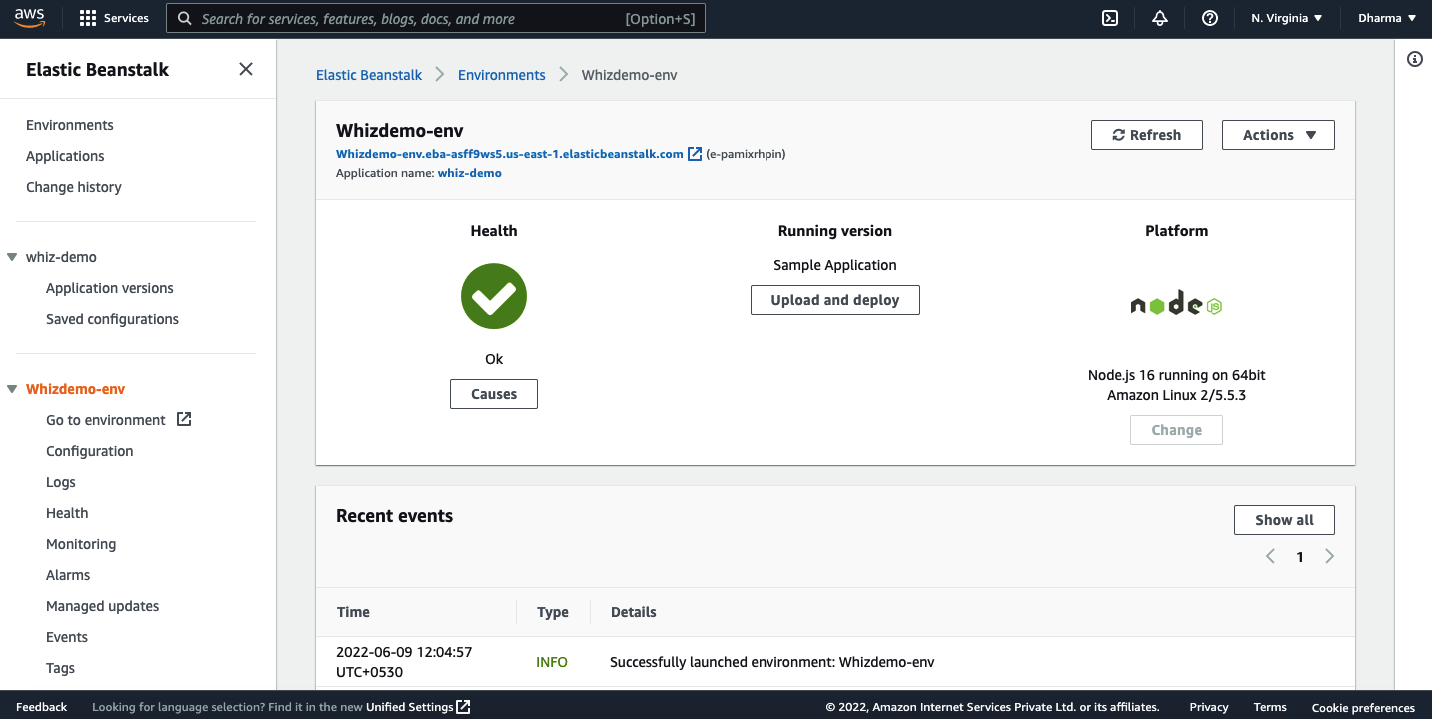The width and height of the screenshot is (1432, 719).
Task: Click the Causes button
Action: coord(494,394)
